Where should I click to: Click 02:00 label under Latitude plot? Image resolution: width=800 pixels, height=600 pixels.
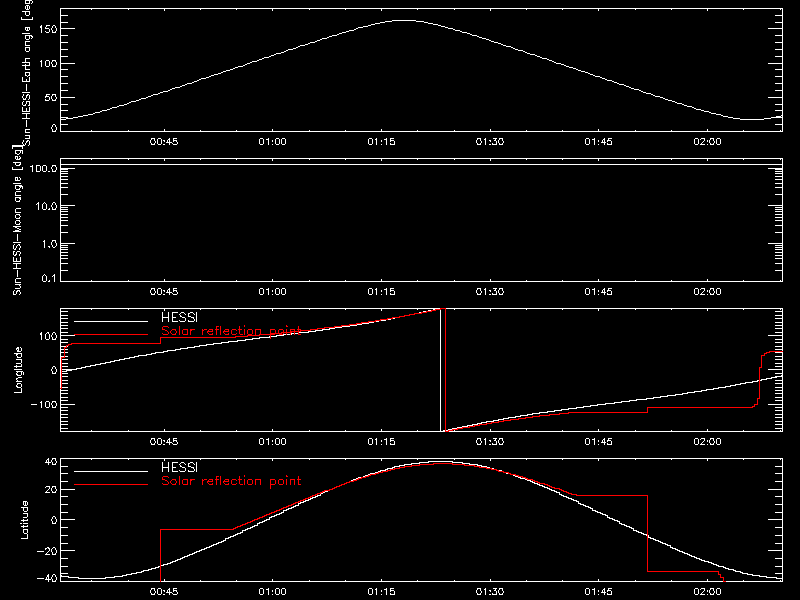pyautogui.click(x=707, y=592)
